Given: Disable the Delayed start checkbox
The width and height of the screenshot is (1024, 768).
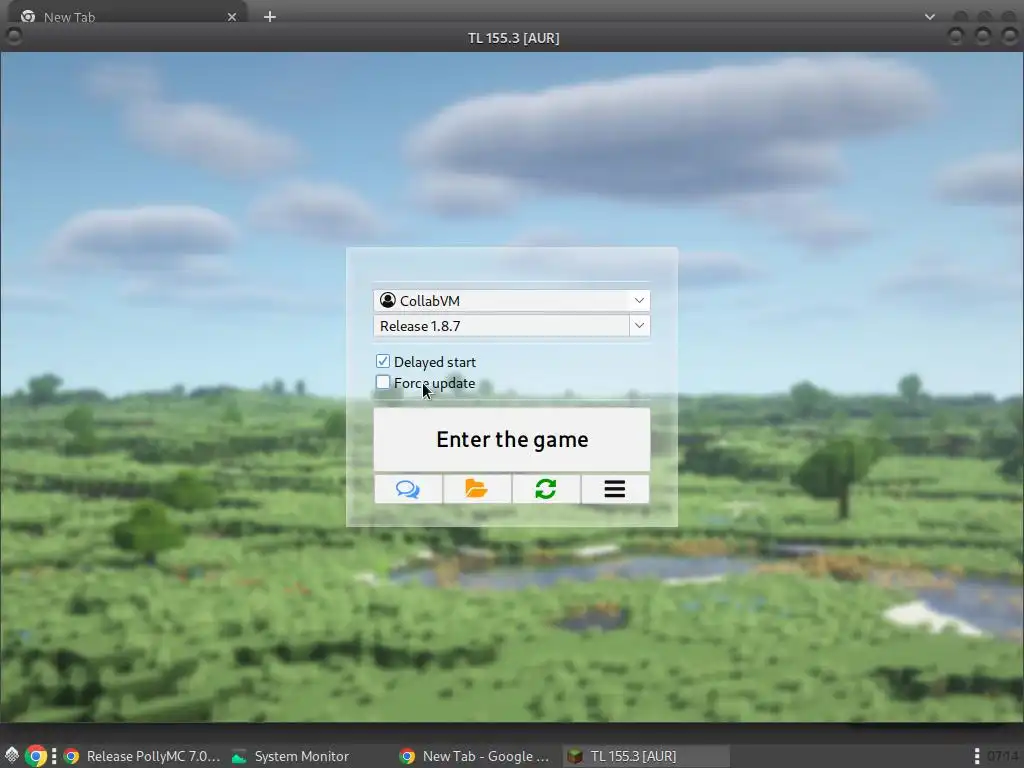Looking at the screenshot, I should tap(383, 361).
